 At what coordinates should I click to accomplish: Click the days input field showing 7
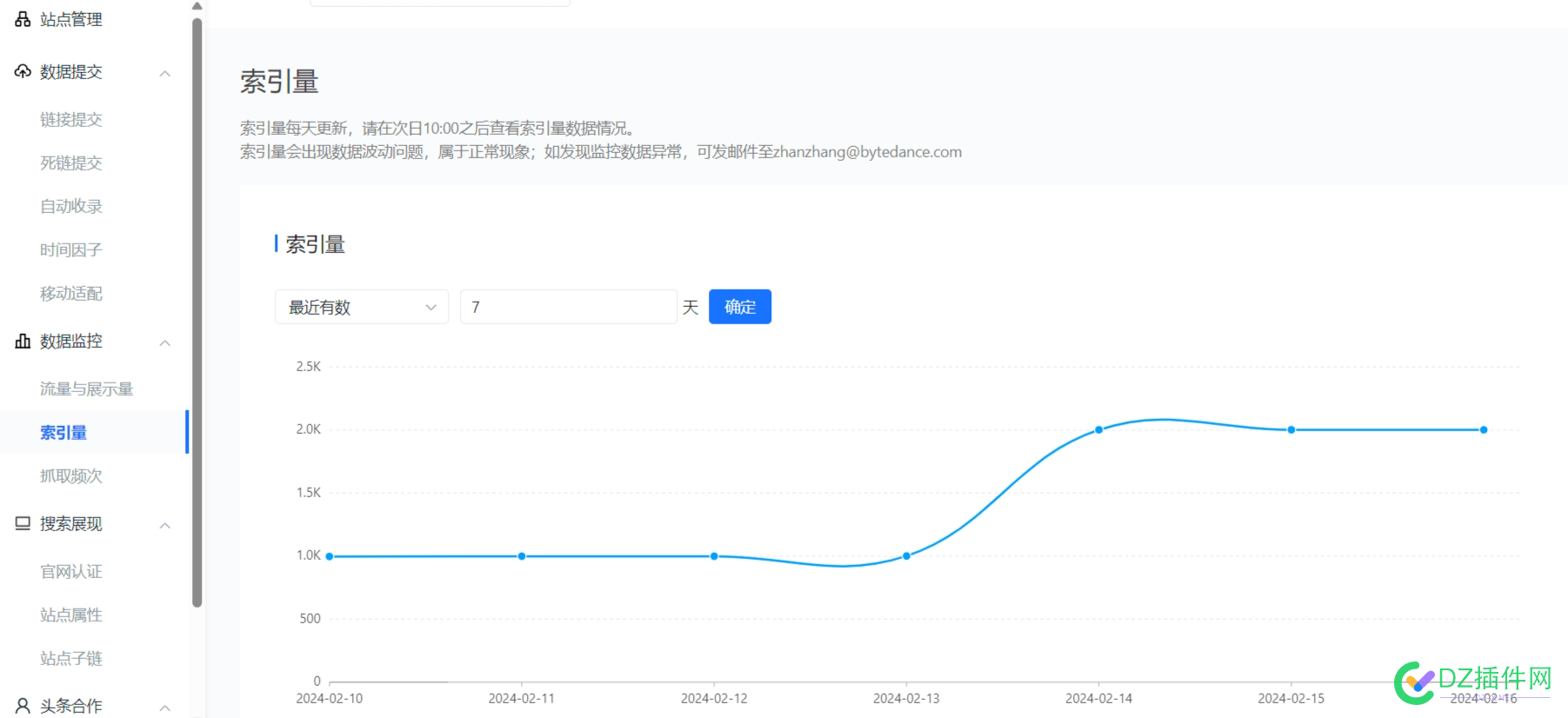point(569,307)
